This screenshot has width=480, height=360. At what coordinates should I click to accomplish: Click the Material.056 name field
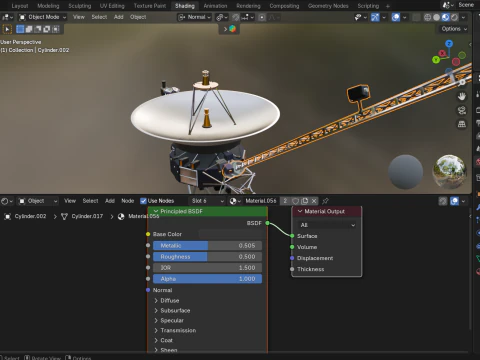click(x=261, y=201)
